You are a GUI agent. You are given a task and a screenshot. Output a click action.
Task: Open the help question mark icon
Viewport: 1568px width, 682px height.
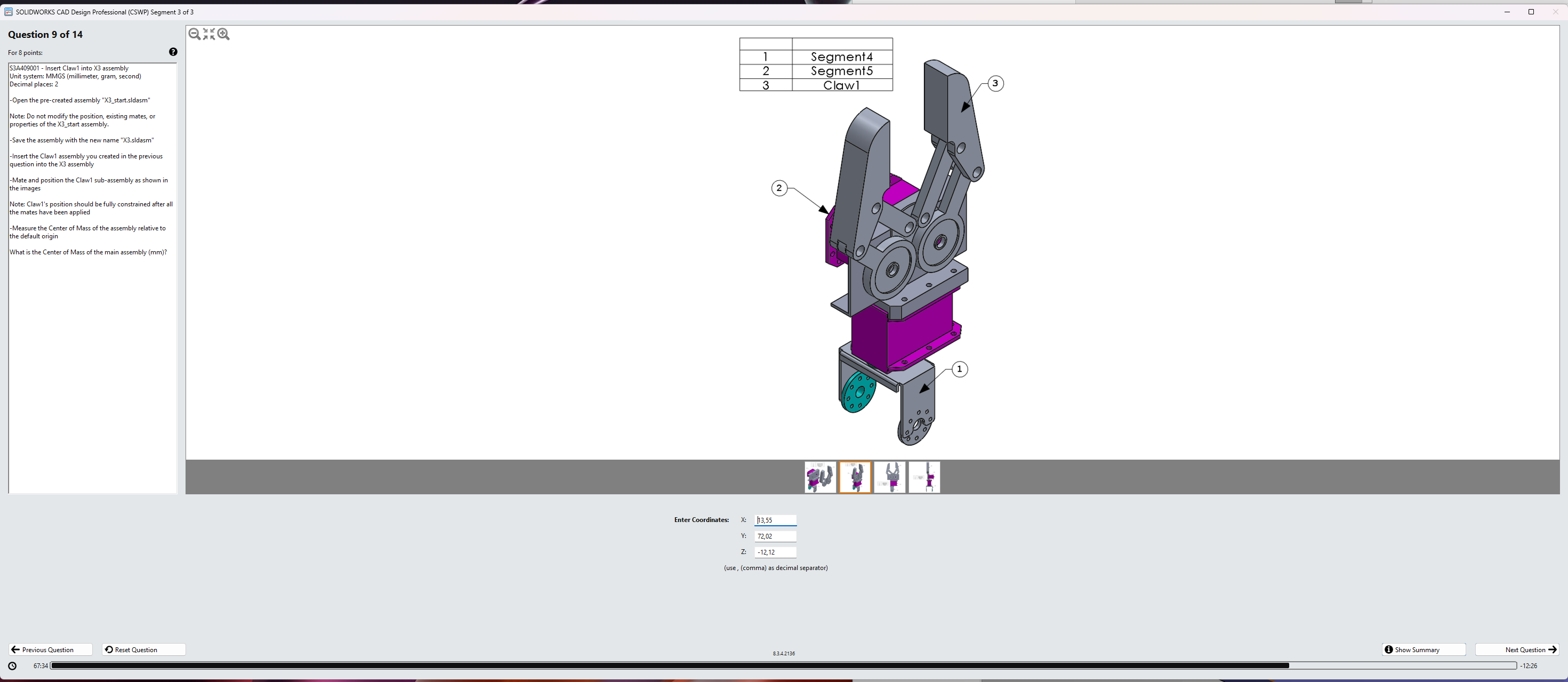coord(173,52)
